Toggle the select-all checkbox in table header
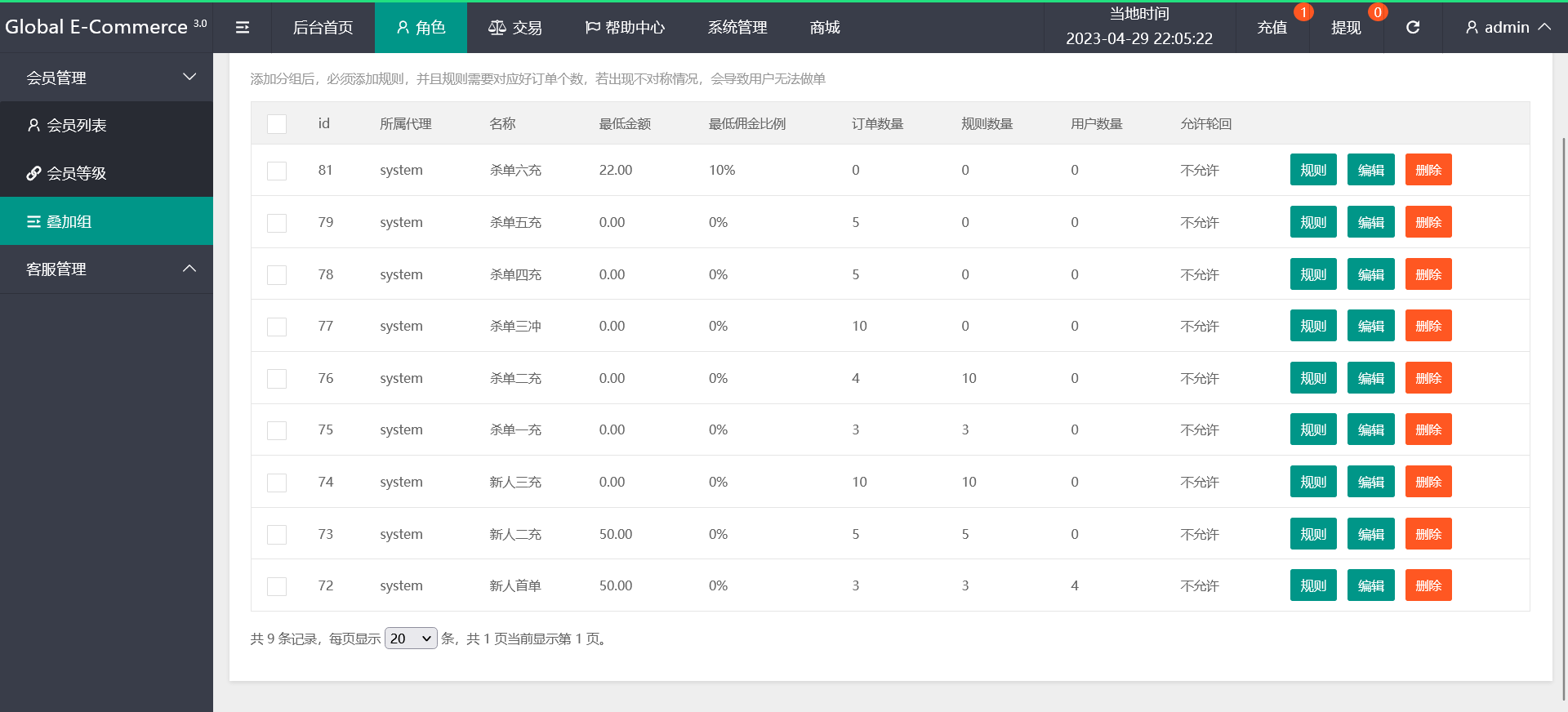The height and width of the screenshot is (712, 1568). coord(277,124)
